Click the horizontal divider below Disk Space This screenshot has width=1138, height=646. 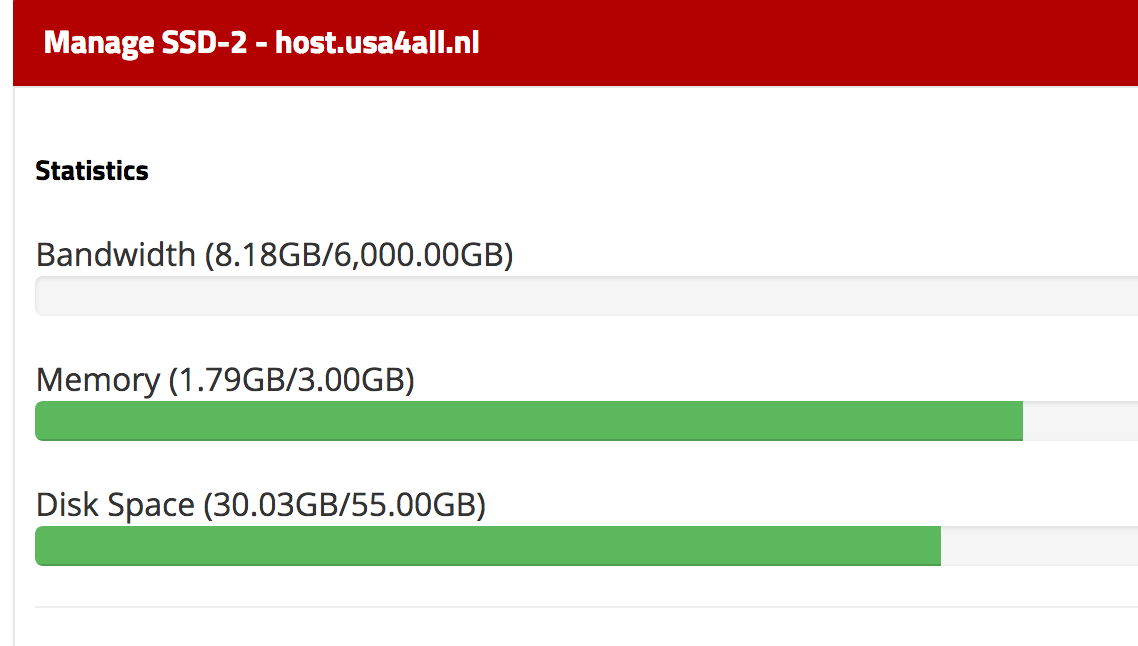(586, 607)
